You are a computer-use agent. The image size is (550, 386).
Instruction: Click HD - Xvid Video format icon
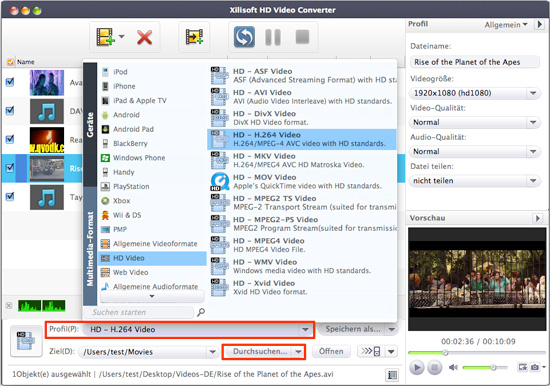coord(220,287)
